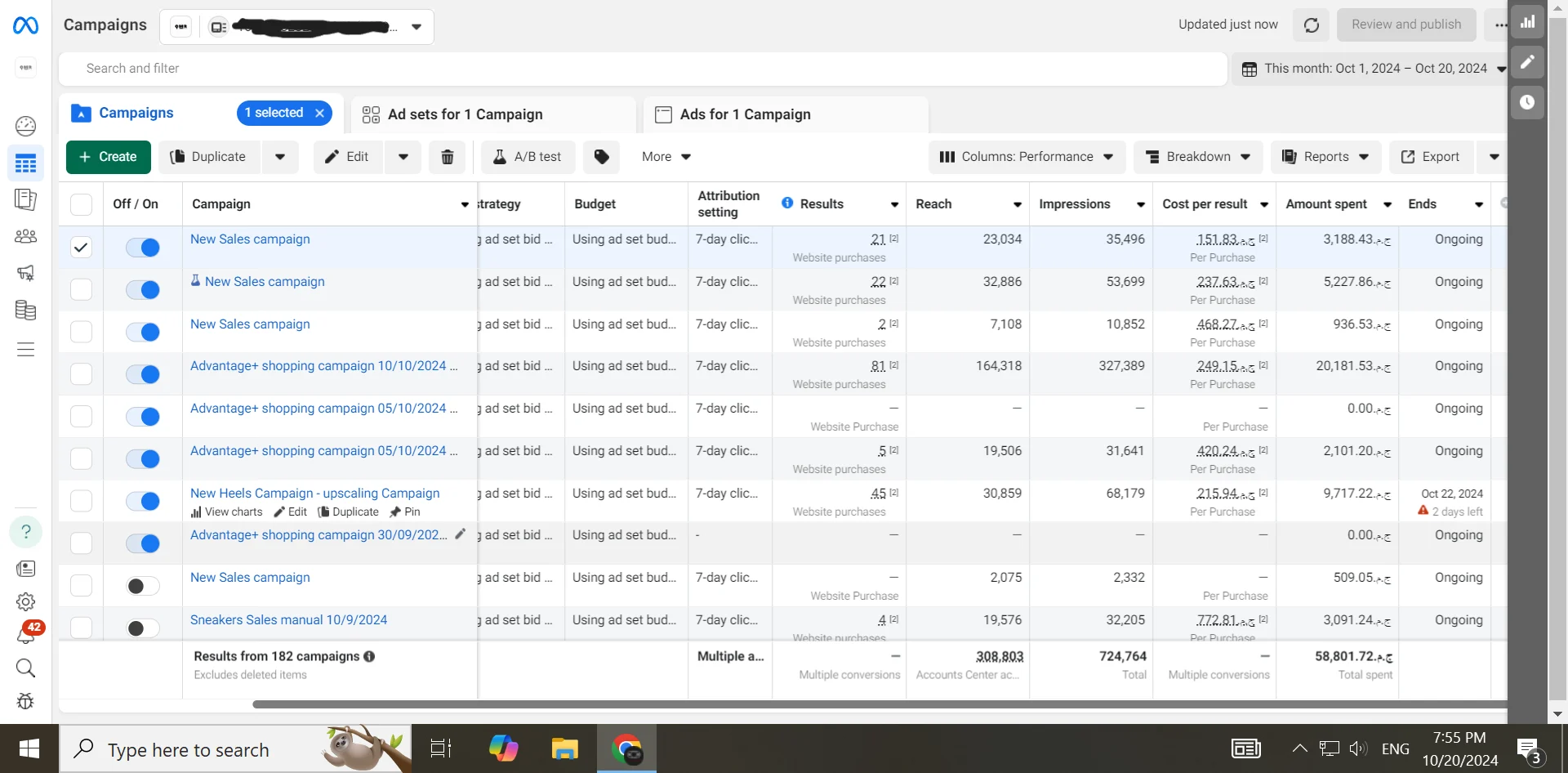Click the green Create button
This screenshot has height=773, width=1568.
(109, 157)
